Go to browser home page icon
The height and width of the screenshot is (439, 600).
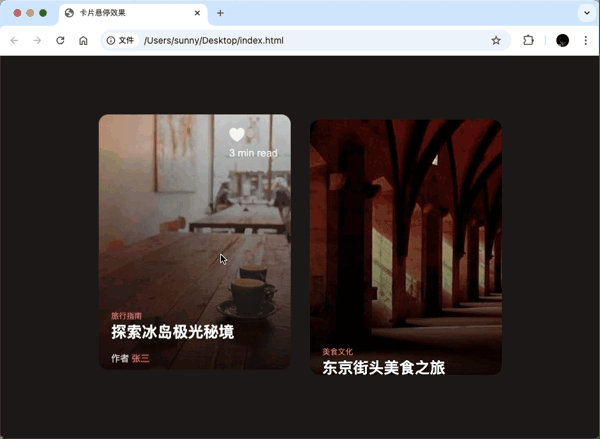click(x=83, y=40)
